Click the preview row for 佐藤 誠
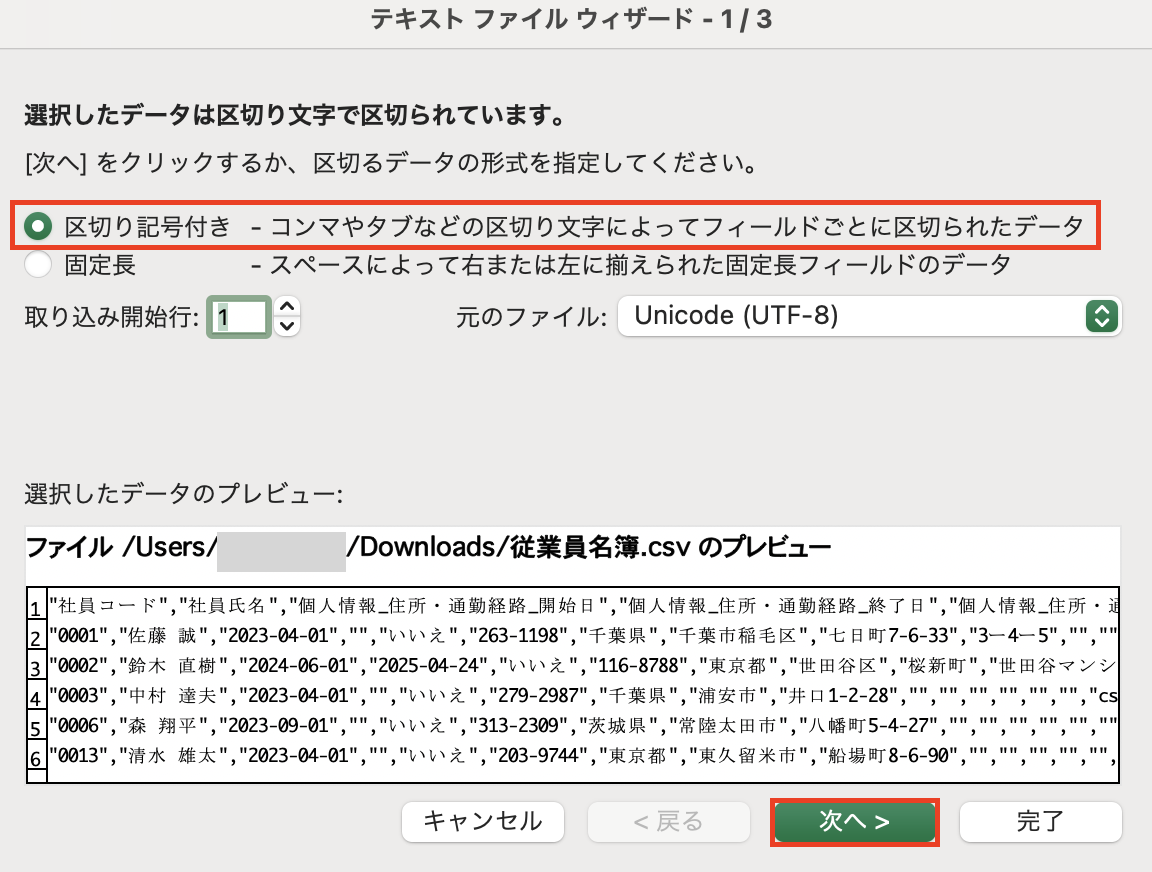This screenshot has height=872, width=1152. (580, 636)
